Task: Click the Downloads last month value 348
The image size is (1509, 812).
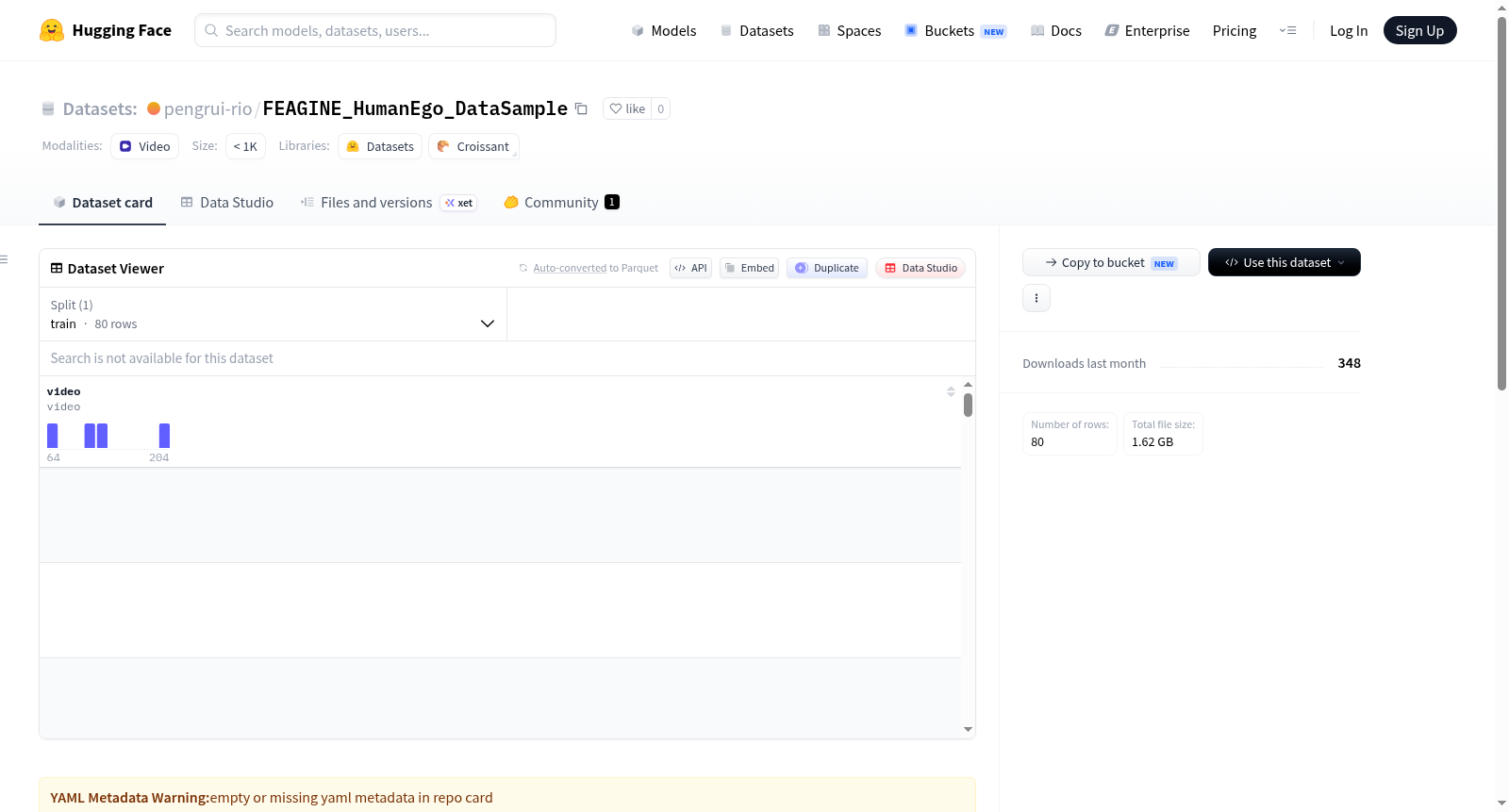Action: (1350, 363)
